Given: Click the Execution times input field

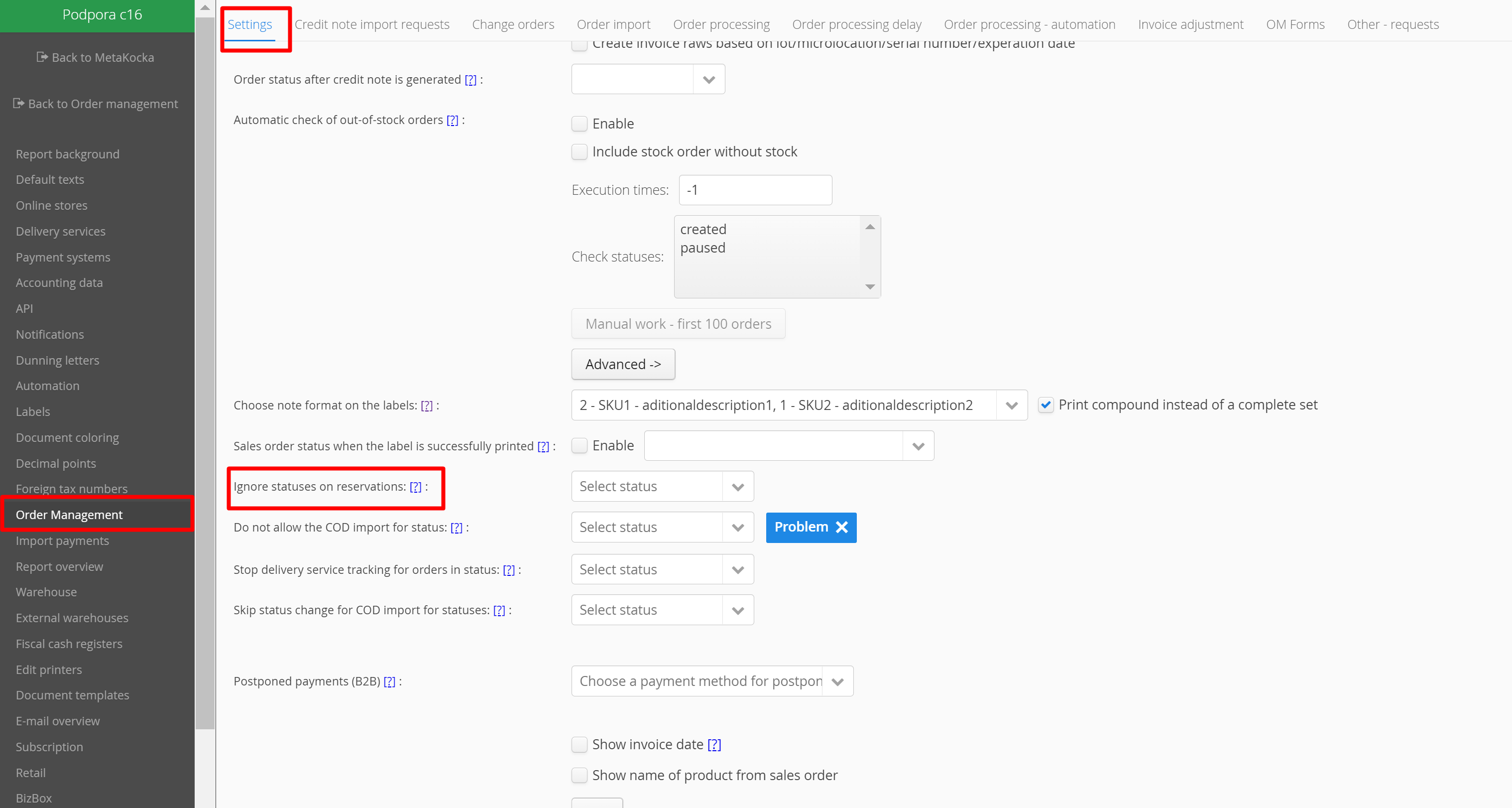Looking at the screenshot, I should [755, 190].
